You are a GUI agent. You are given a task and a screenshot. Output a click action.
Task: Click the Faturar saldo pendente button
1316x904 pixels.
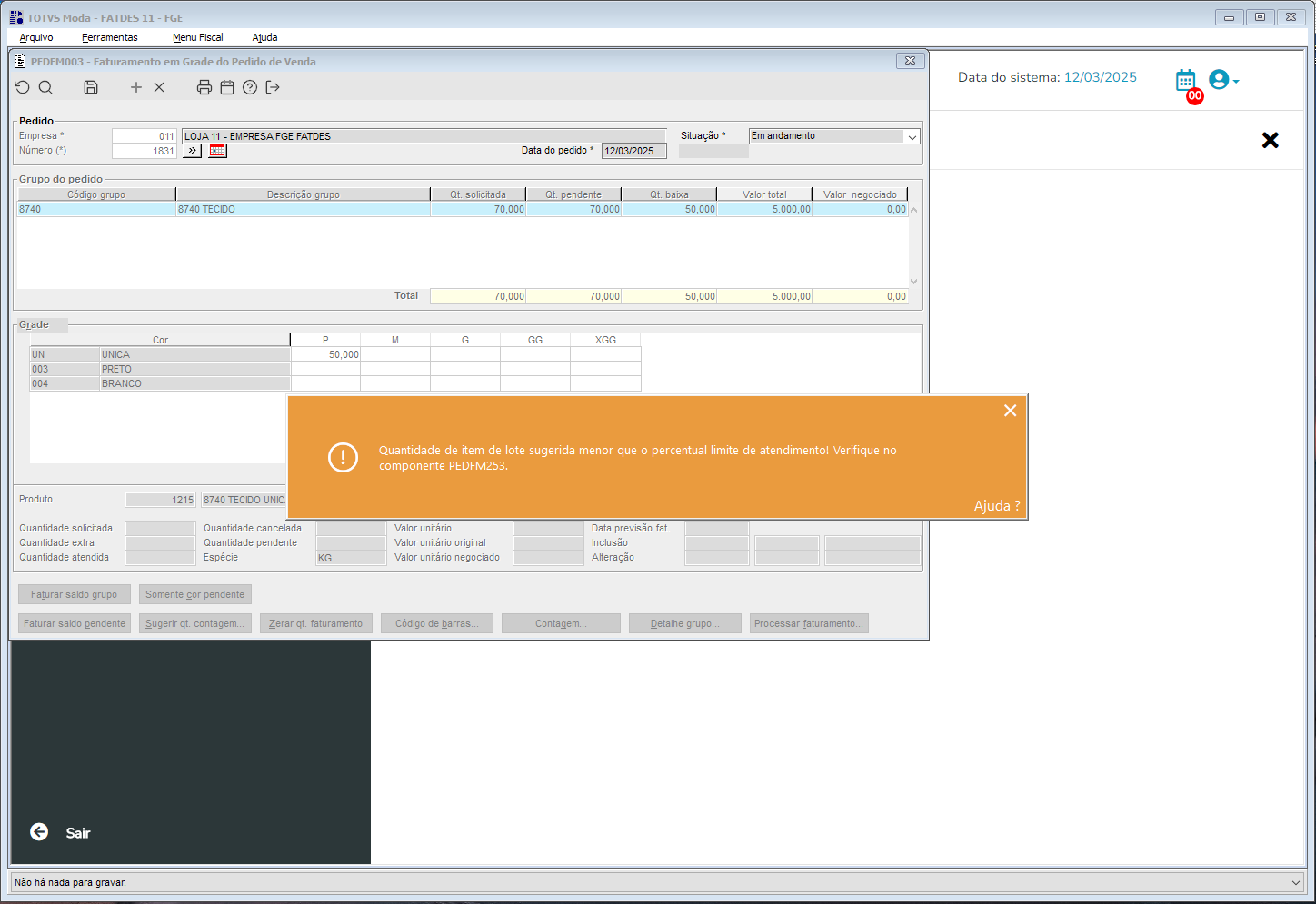coord(75,623)
